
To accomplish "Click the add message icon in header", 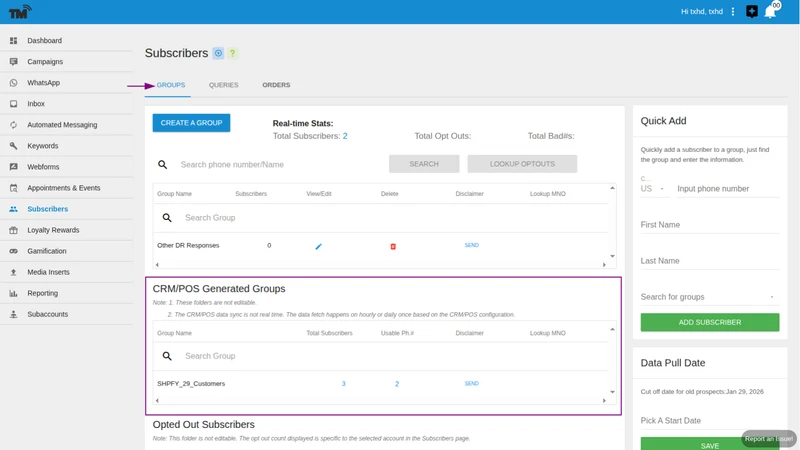I will [752, 11].
